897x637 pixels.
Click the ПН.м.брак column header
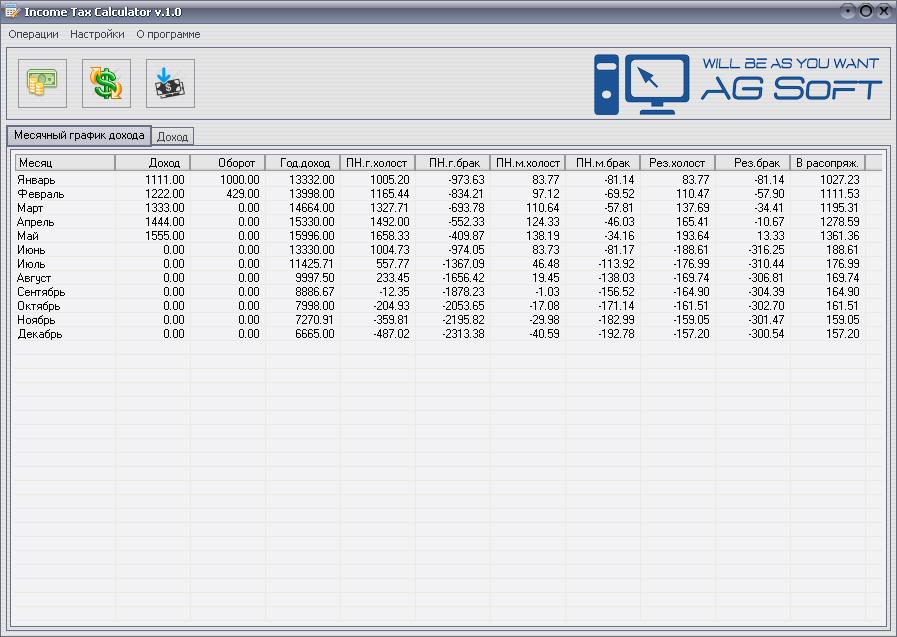pyautogui.click(x=602, y=163)
